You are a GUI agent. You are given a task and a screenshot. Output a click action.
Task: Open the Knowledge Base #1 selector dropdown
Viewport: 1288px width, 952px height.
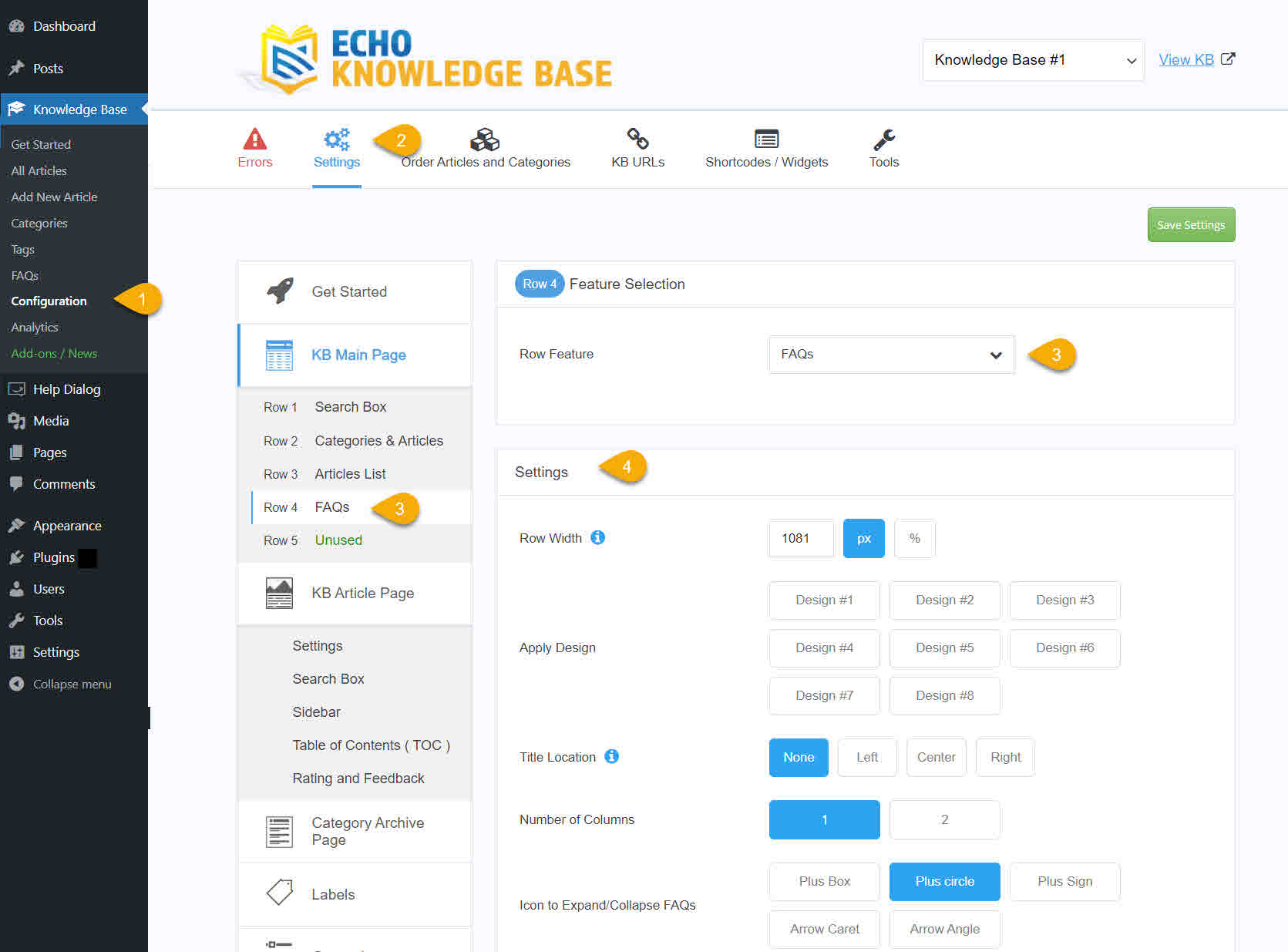1033,60
